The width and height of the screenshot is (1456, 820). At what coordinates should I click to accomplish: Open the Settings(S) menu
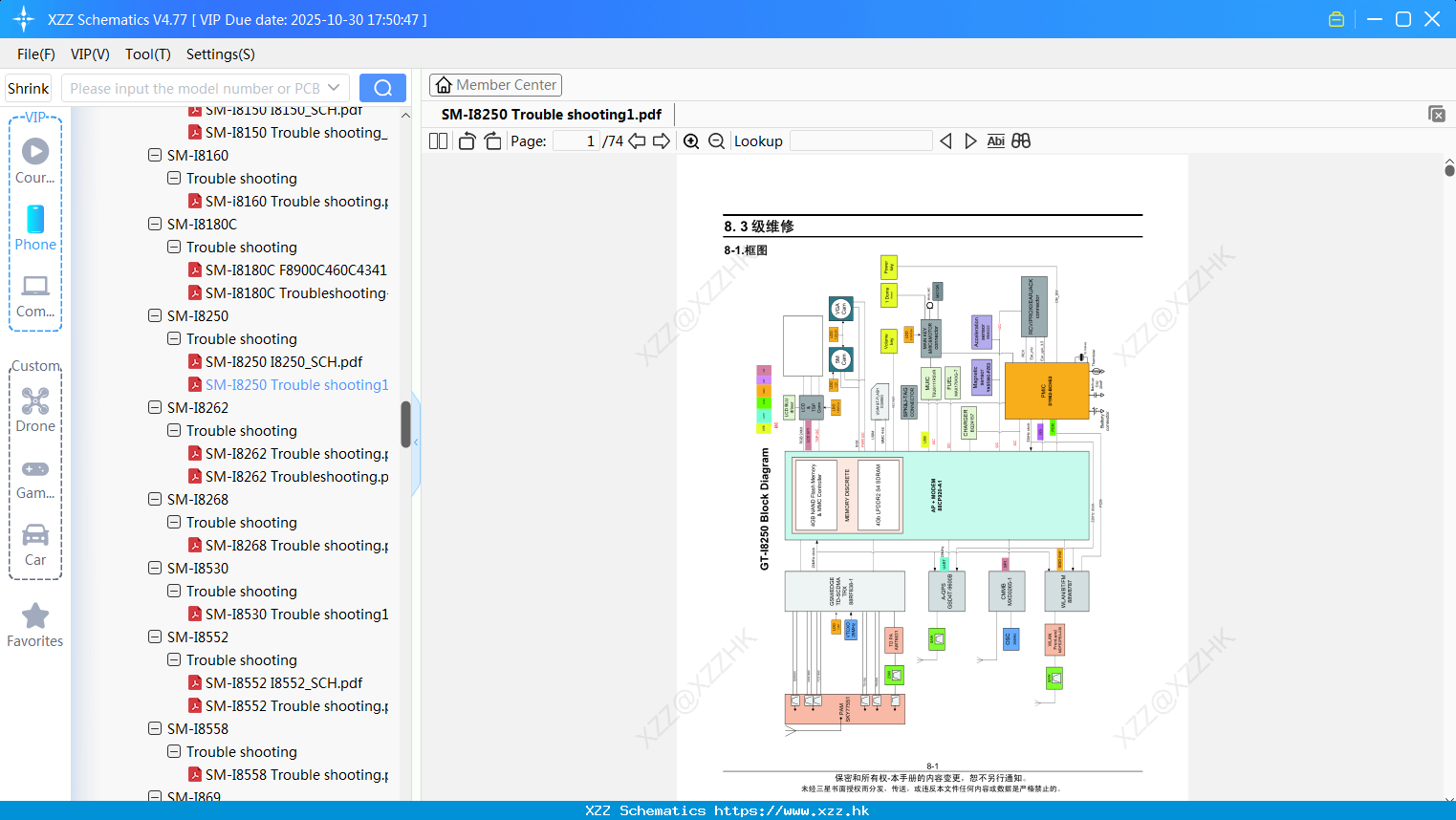coord(221,54)
